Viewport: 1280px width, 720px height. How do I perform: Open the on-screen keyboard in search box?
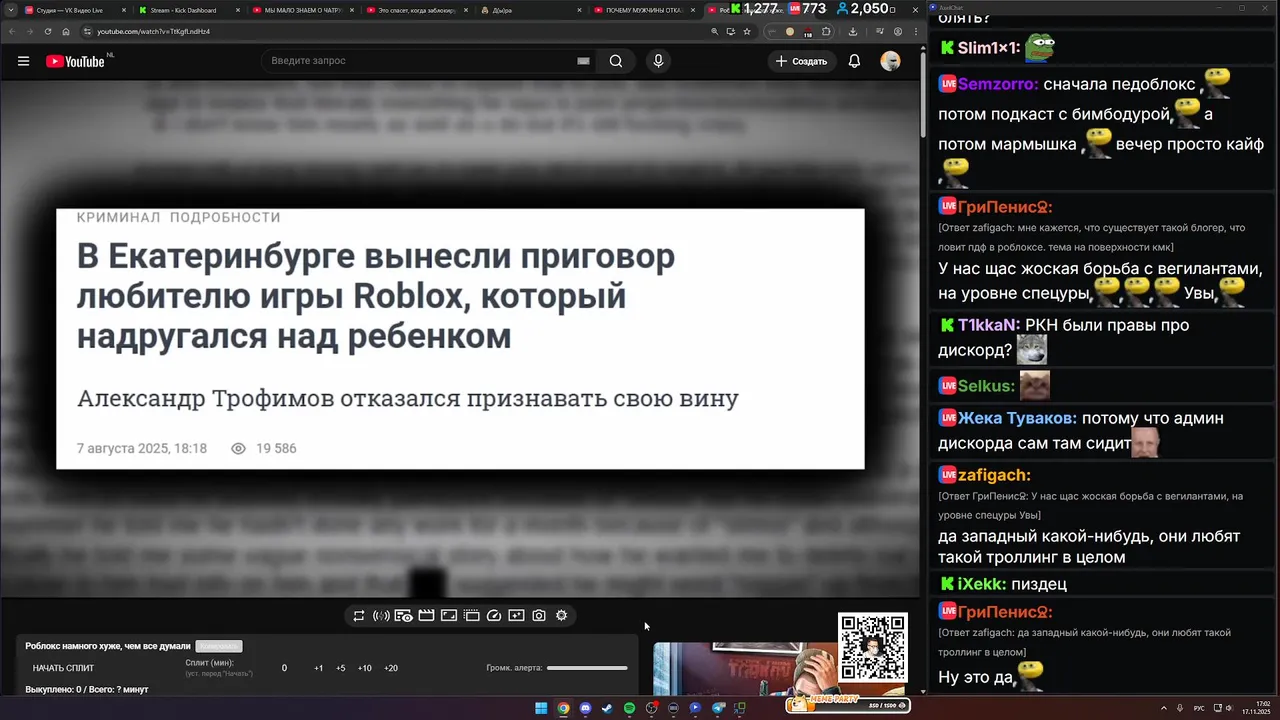pyautogui.click(x=583, y=61)
